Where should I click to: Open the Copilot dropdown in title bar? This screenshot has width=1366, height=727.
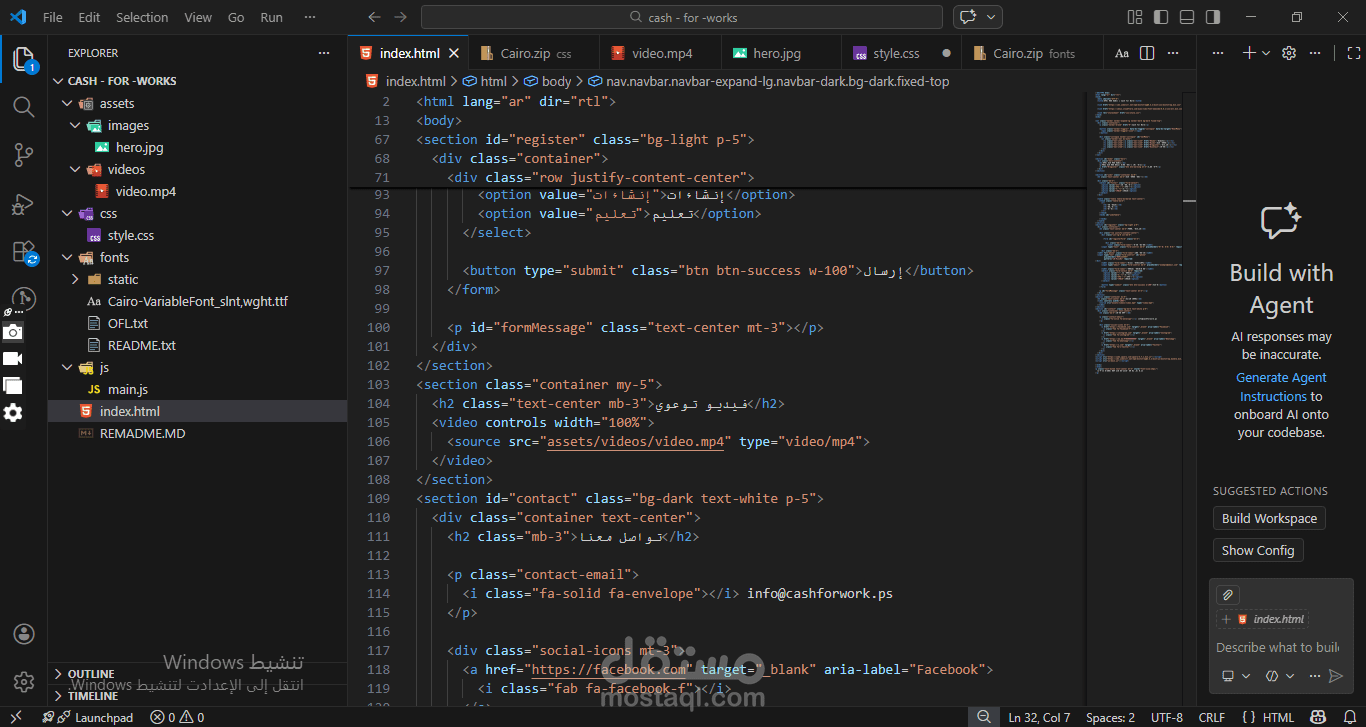pyautogui.click(x=991, y=17)
